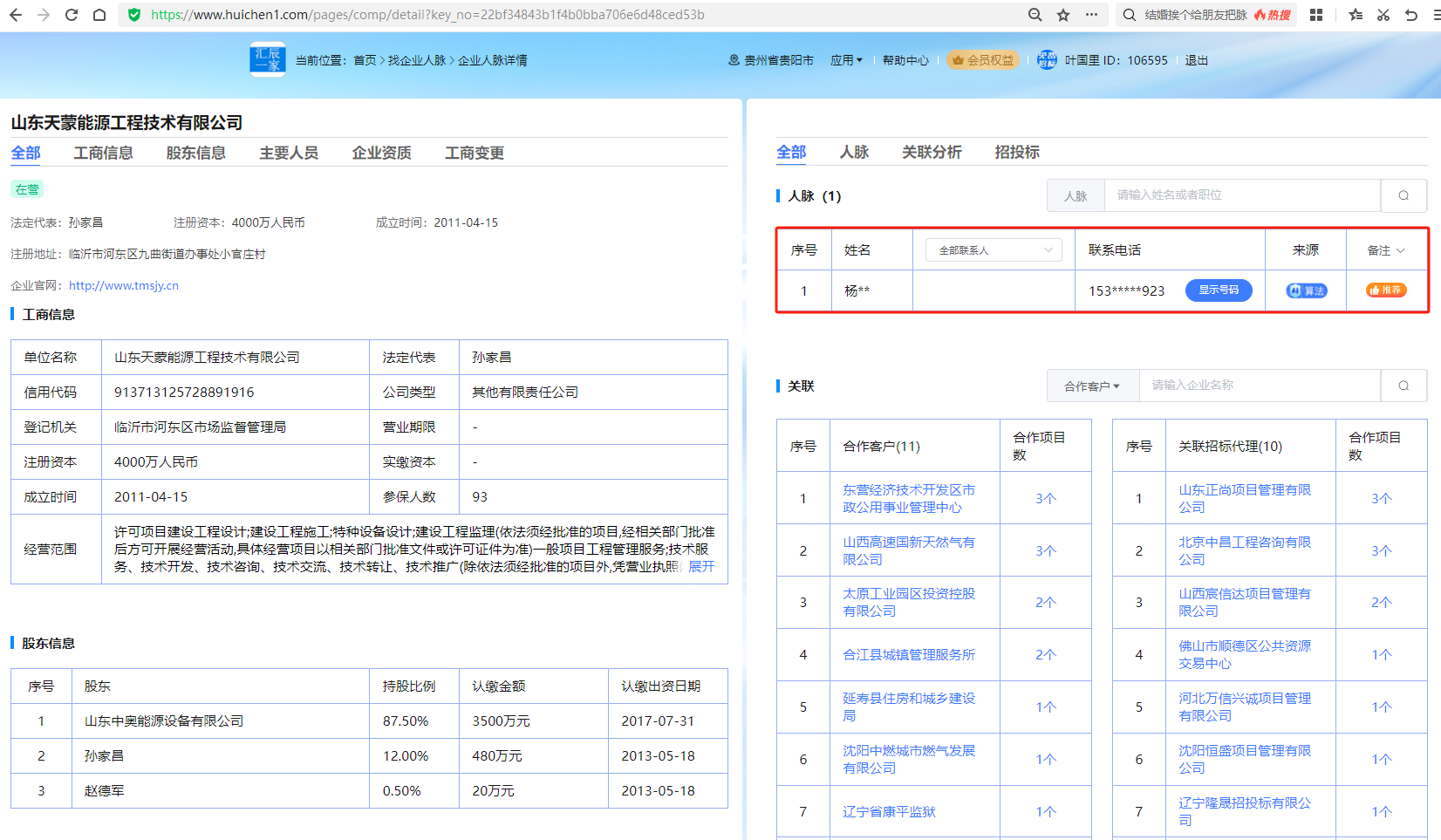Image resolution: width=1441 pixels, height=840 pixels.
Task: Reload the page with the refresh icon
Action: tap(72, 15)
